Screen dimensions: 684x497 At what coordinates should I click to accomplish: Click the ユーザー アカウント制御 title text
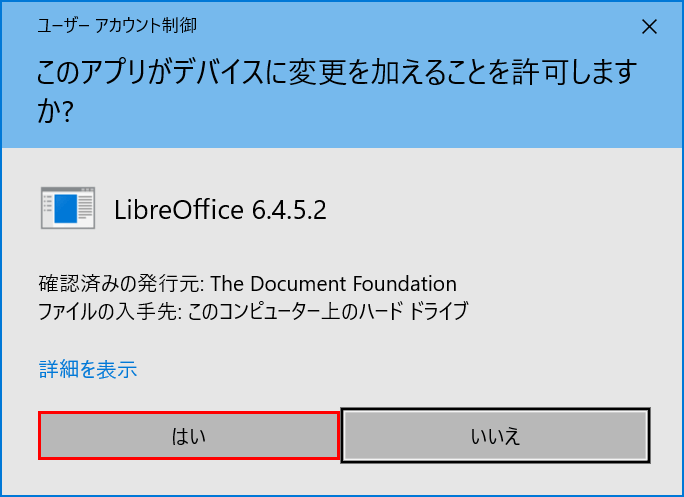point(109,27)
